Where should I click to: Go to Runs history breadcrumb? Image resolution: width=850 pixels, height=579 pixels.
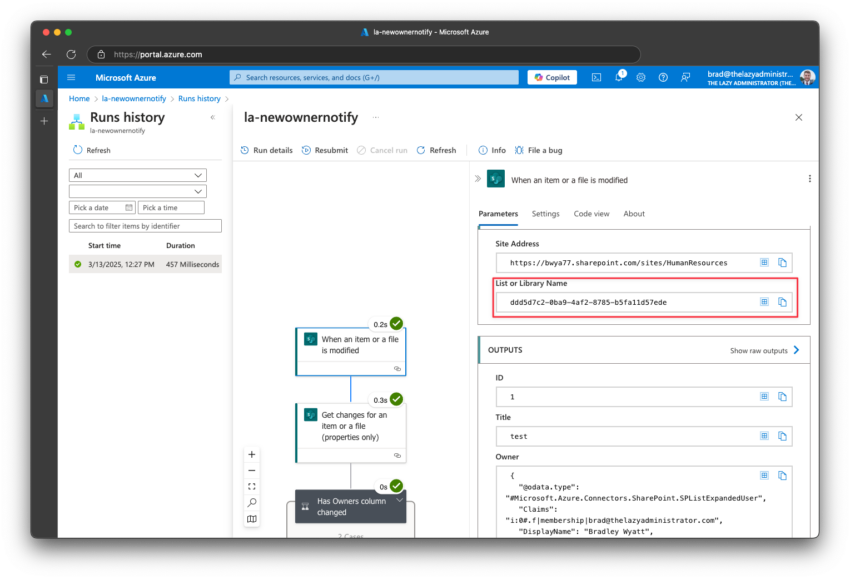199,99
